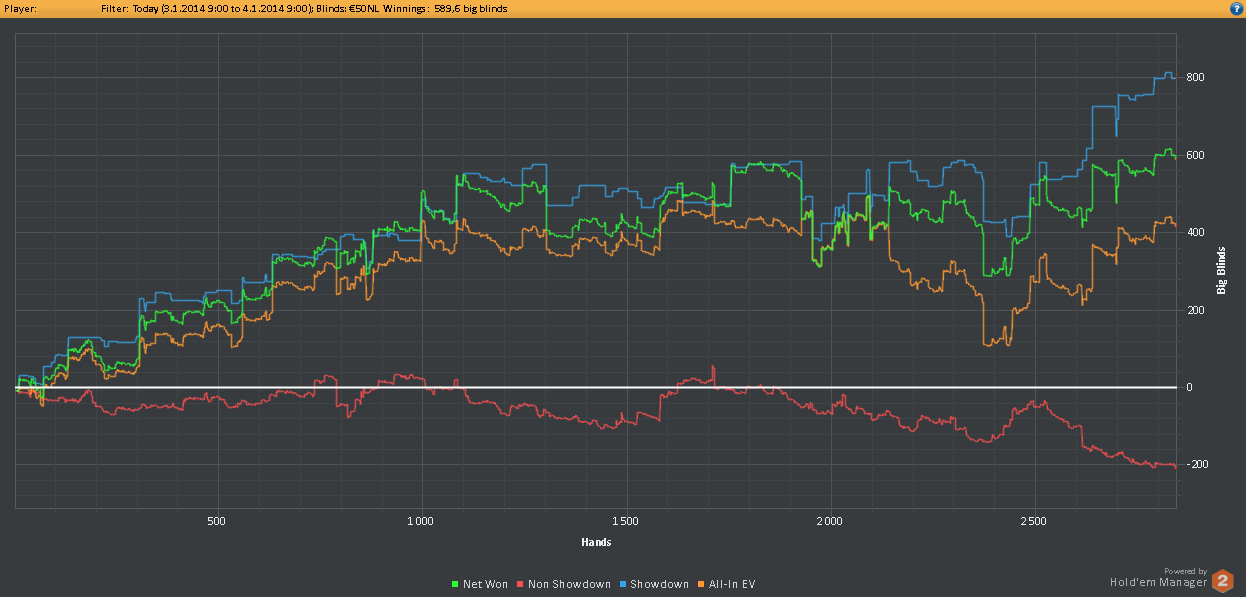This screenshot has height=597, width=1246.
Task: Click the 1 000 tick label on x-axis
Action: coord(421,522)
